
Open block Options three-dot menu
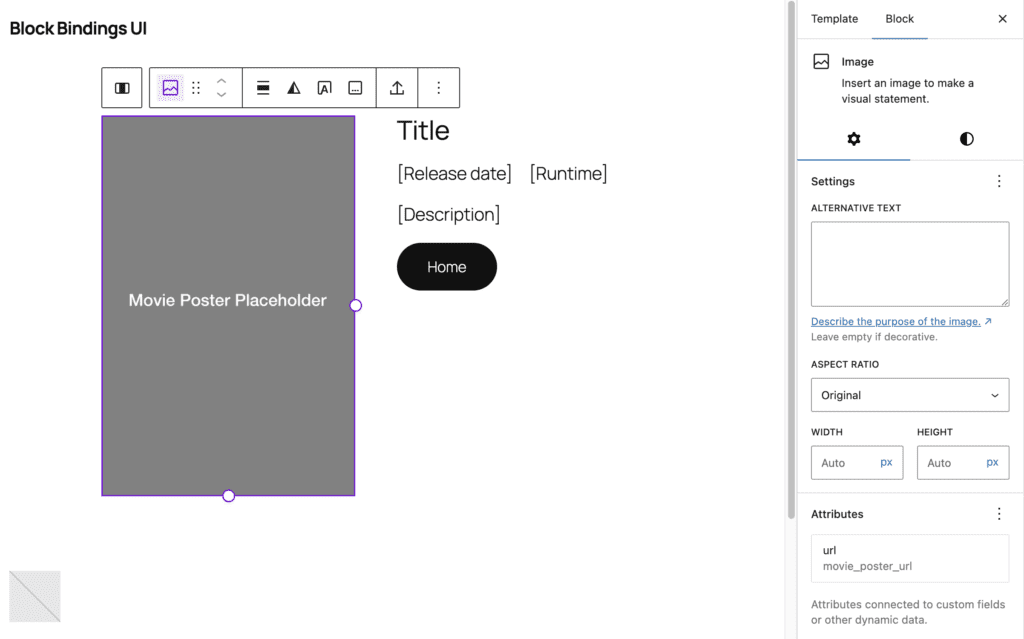point(439,88)
